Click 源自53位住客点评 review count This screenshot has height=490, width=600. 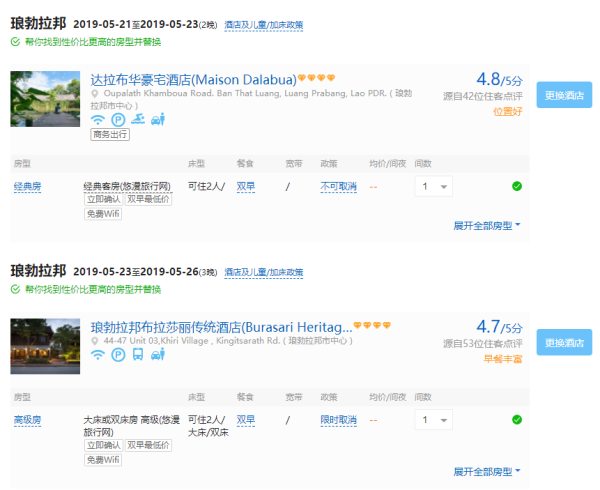pyautogui.click(x=483, y=343)
